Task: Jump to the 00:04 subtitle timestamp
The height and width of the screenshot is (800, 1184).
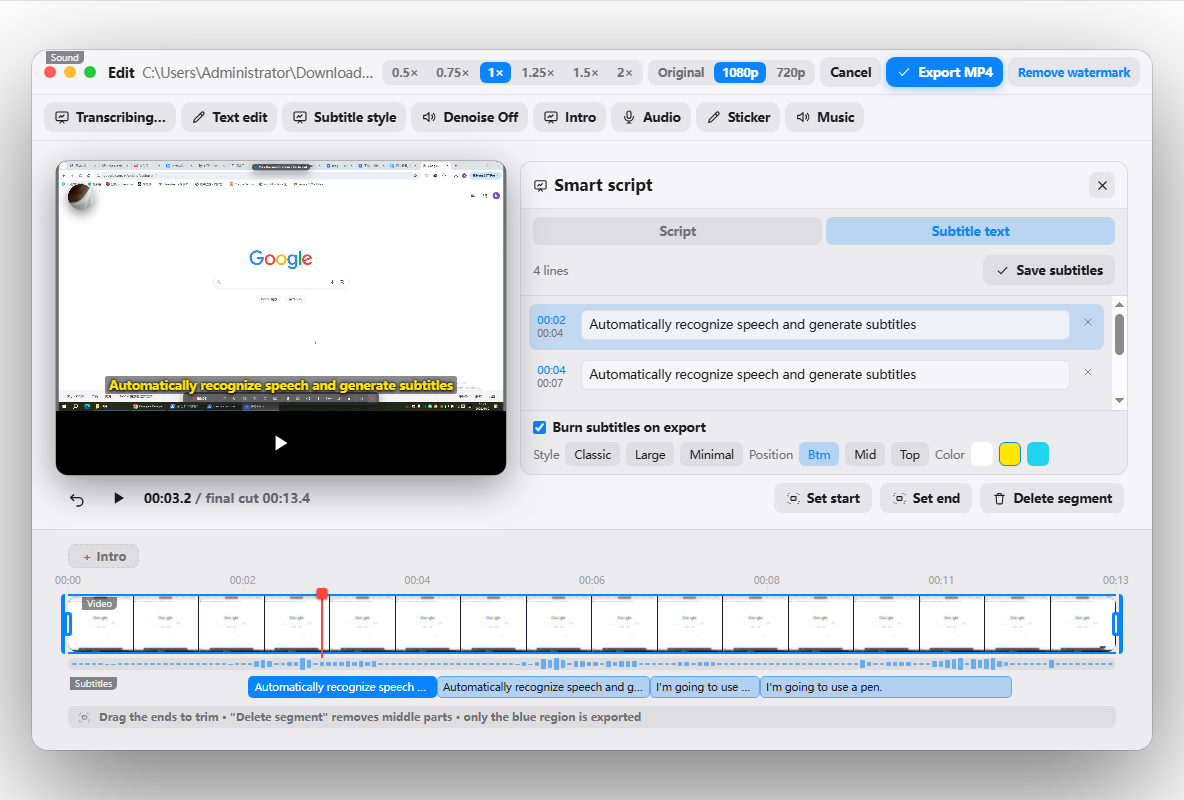Action: (x=551, y=370)
